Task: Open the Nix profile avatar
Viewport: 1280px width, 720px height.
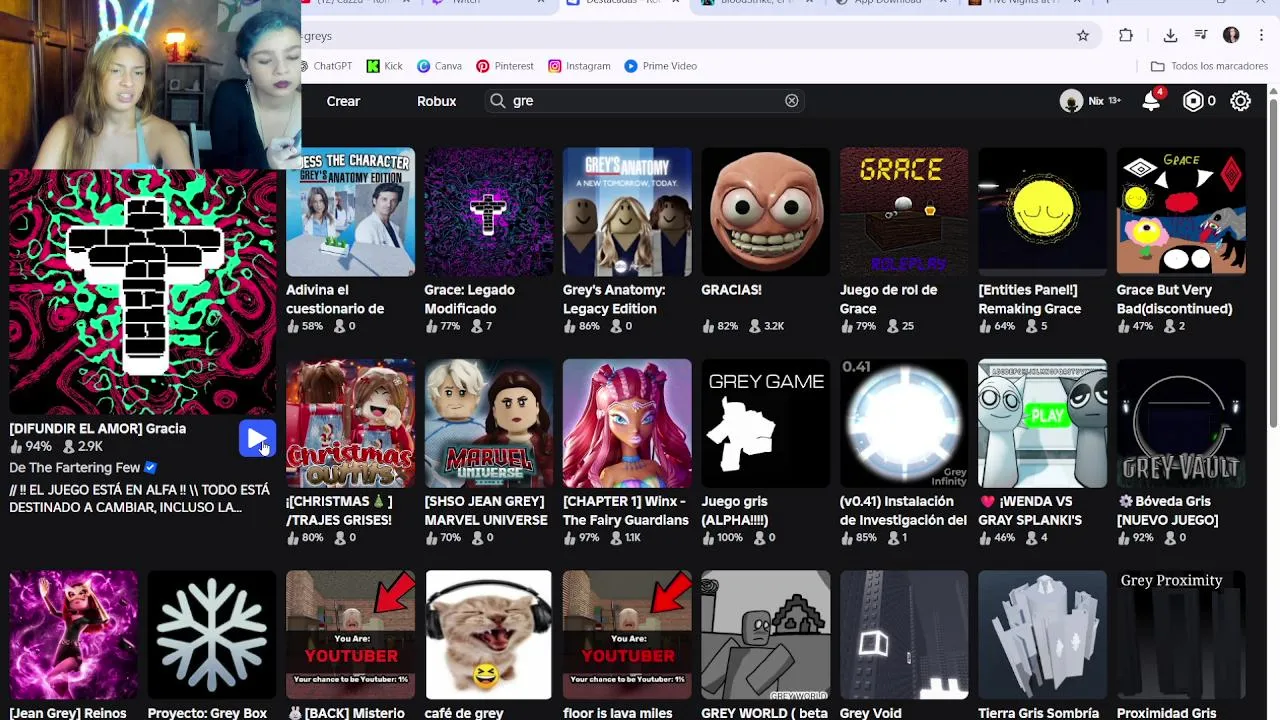Action: tap(1071, 101)
